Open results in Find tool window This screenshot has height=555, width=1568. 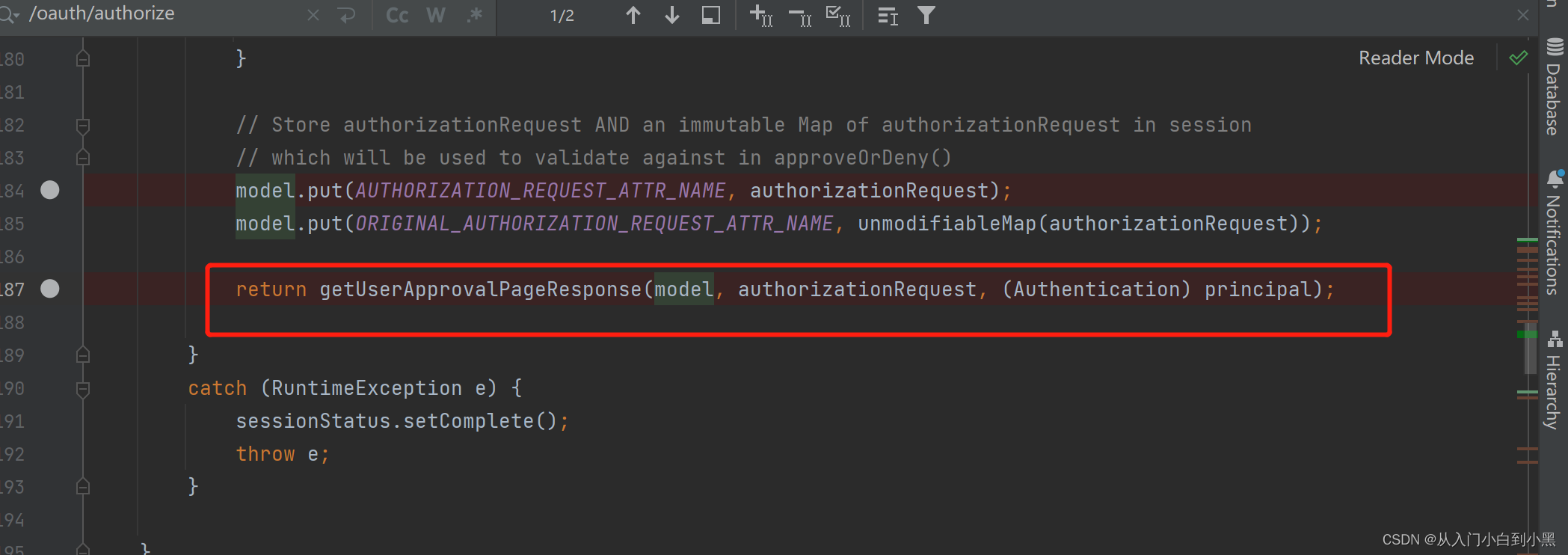click(711, 15)
